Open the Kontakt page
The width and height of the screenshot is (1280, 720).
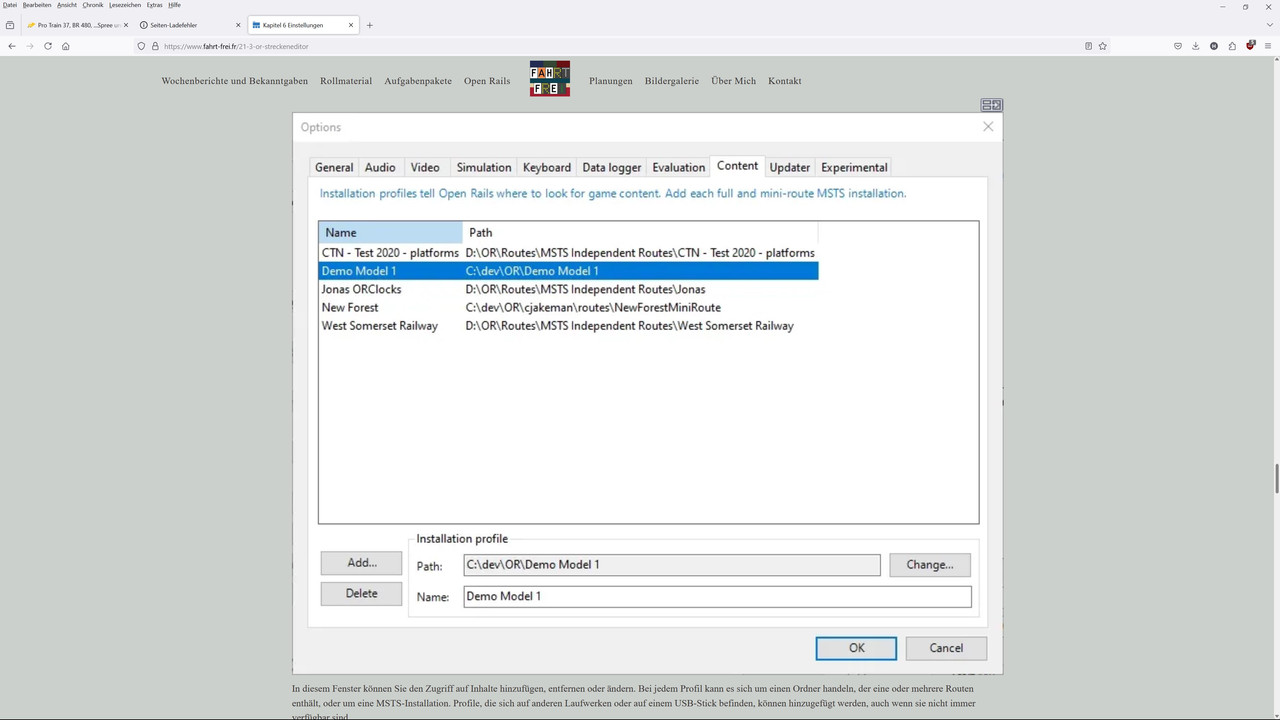[785, 81]
